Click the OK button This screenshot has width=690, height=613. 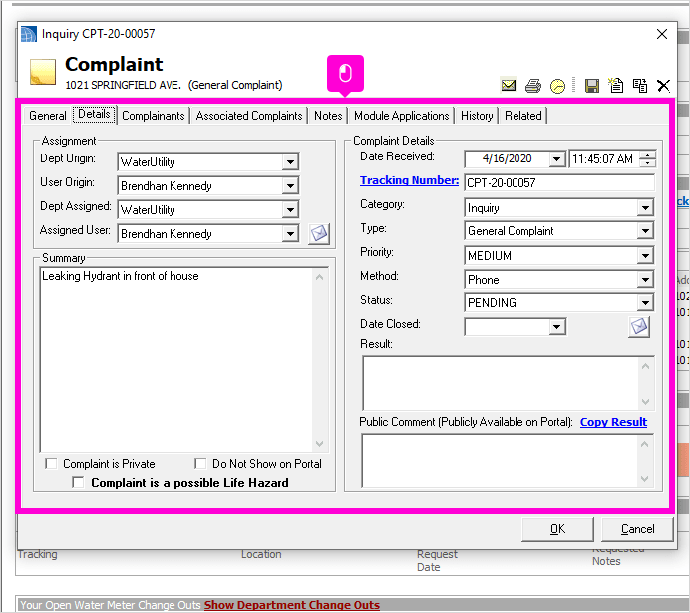(x=557, y=529)
